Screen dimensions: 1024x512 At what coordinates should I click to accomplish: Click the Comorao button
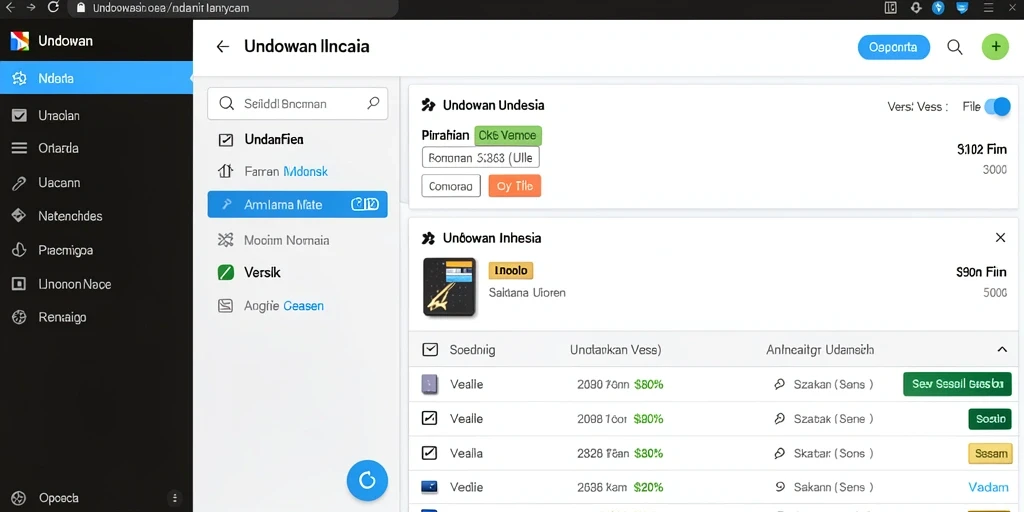coord(451,186)
